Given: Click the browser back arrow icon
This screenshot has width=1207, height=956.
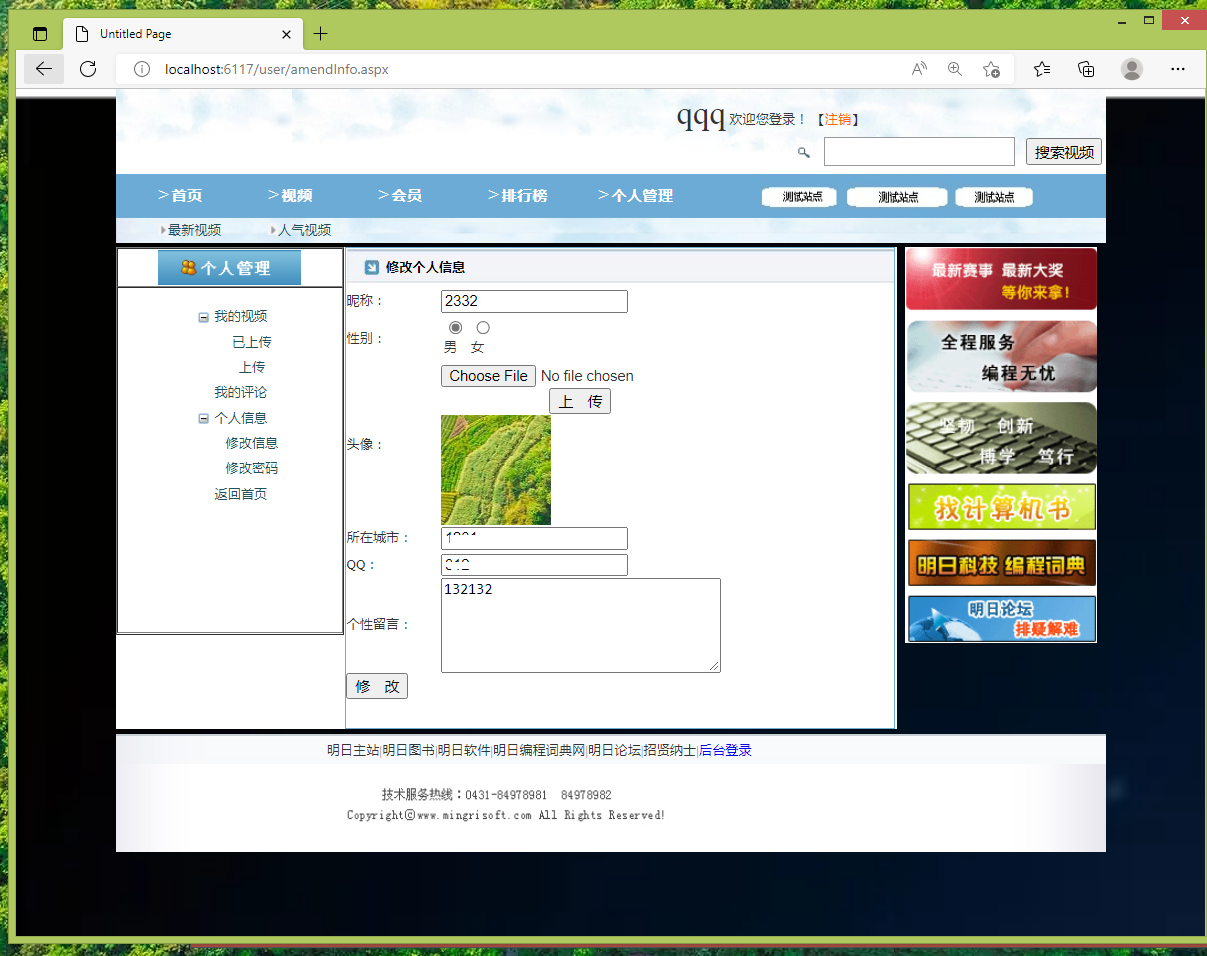Looking at the screenshot, I should (43, 69).
